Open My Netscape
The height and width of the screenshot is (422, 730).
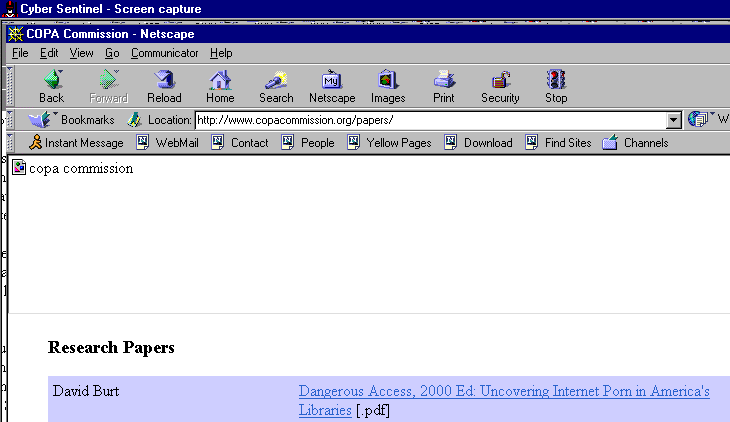pyautogui.click(x=332, y=87)
